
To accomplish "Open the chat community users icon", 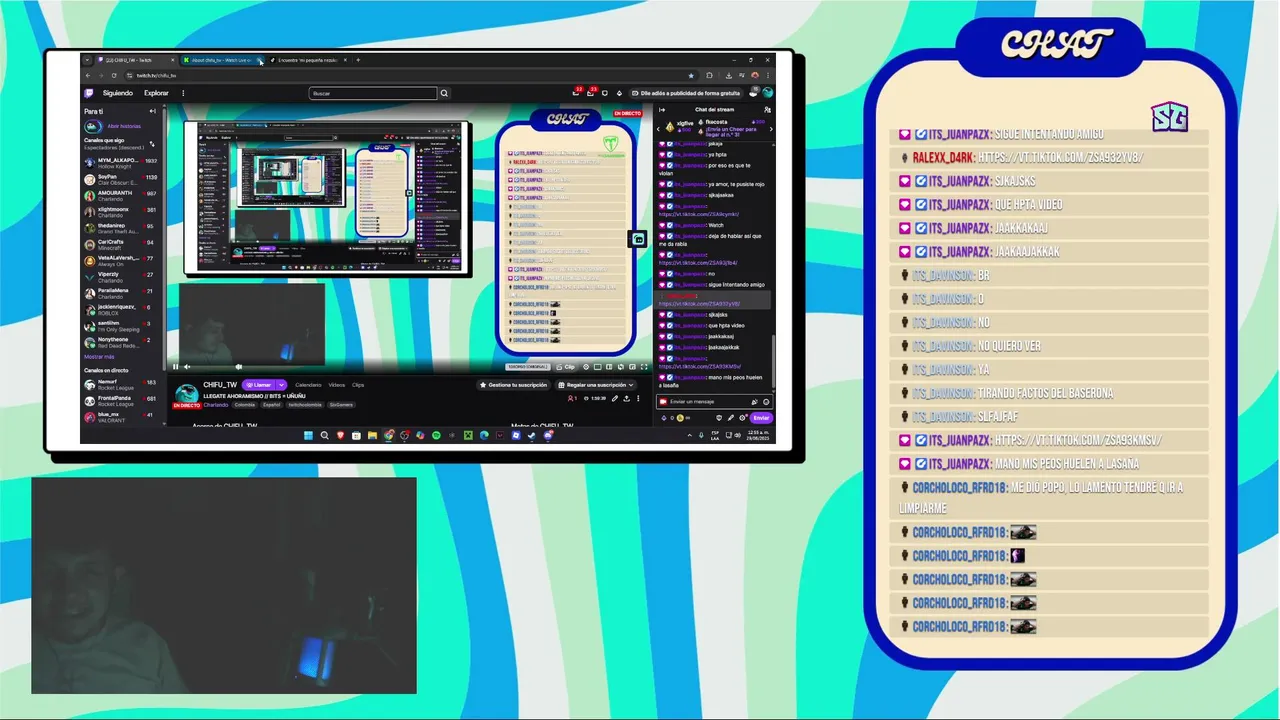I will tap(767, 110).
